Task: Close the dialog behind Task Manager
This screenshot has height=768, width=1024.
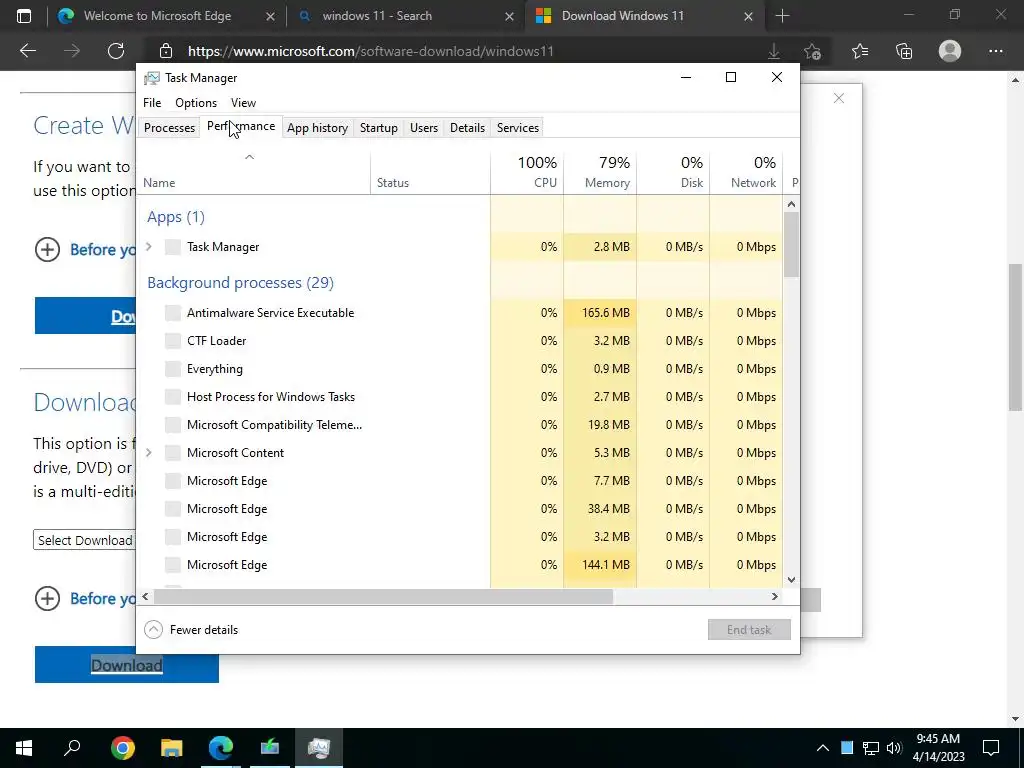Action: pyautogui.click(x=839, y=98)
